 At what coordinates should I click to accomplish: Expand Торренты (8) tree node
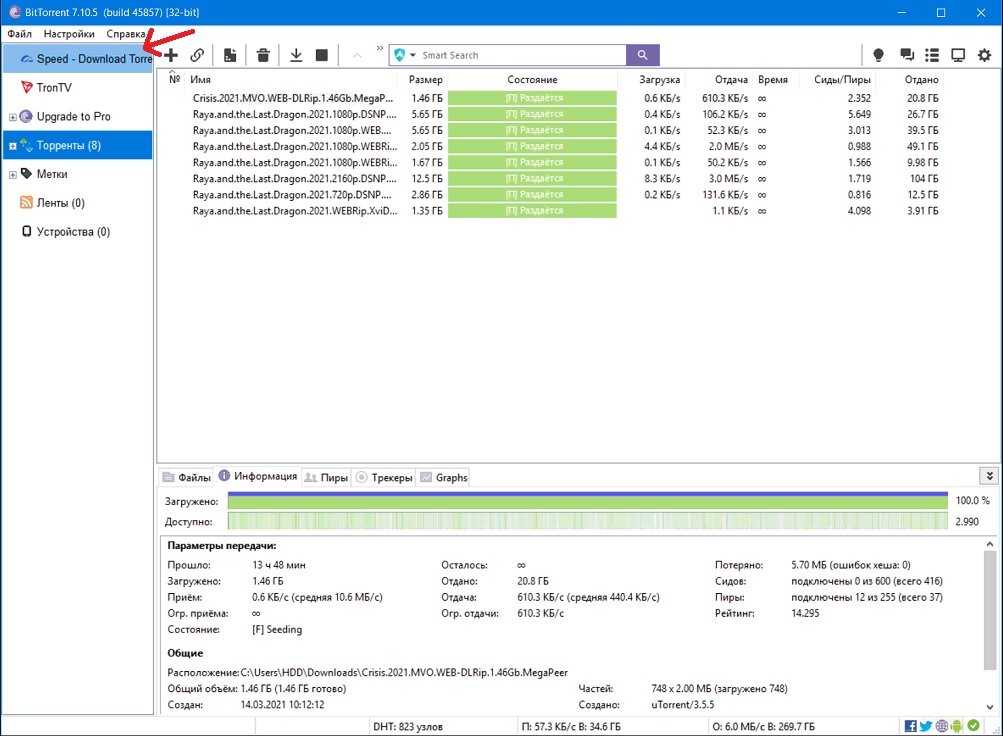(x=12, y=146)
